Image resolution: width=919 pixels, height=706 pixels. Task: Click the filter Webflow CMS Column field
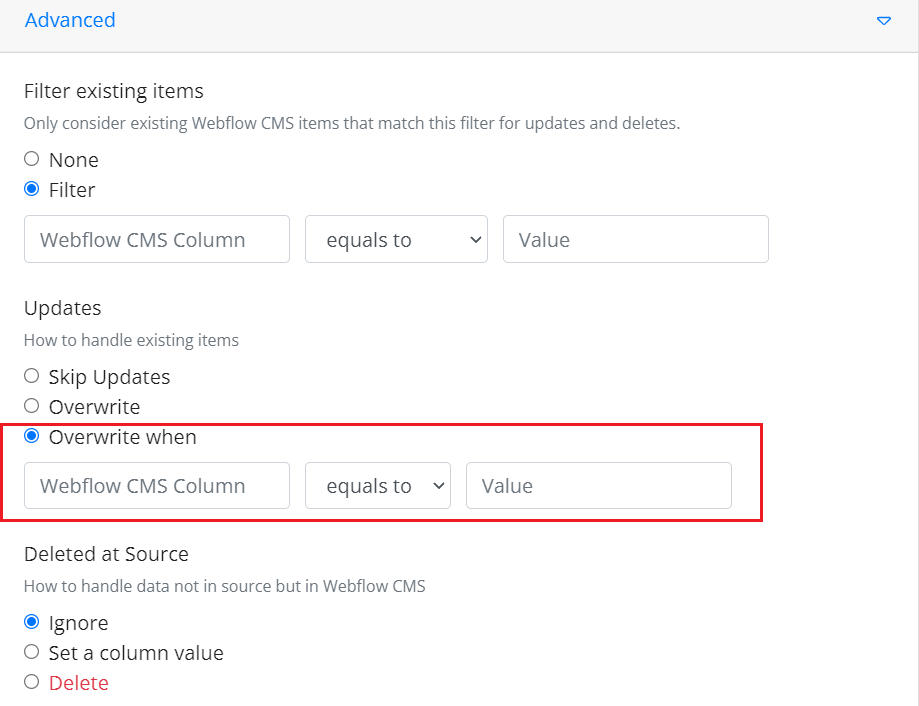pos(156,239)
